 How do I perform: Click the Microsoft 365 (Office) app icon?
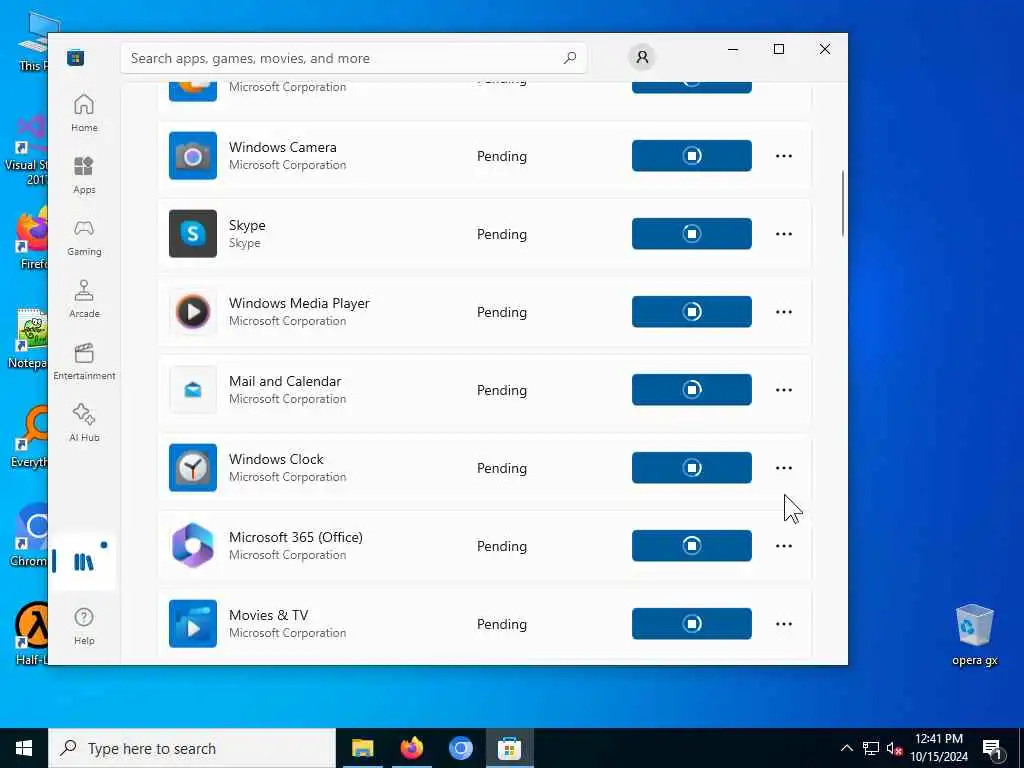tap(193, 545)
